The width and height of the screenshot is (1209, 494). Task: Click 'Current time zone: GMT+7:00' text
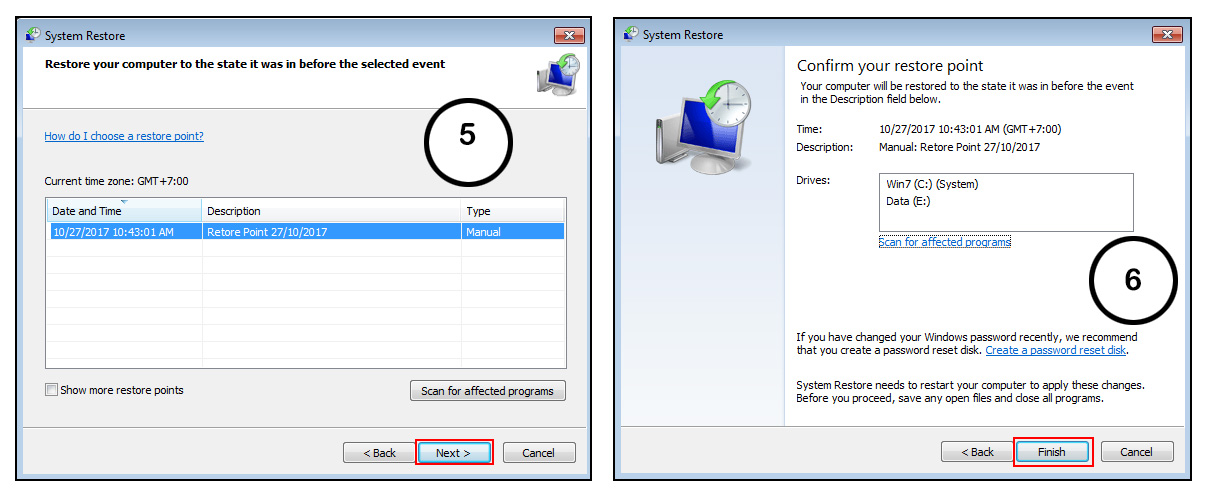116,182
